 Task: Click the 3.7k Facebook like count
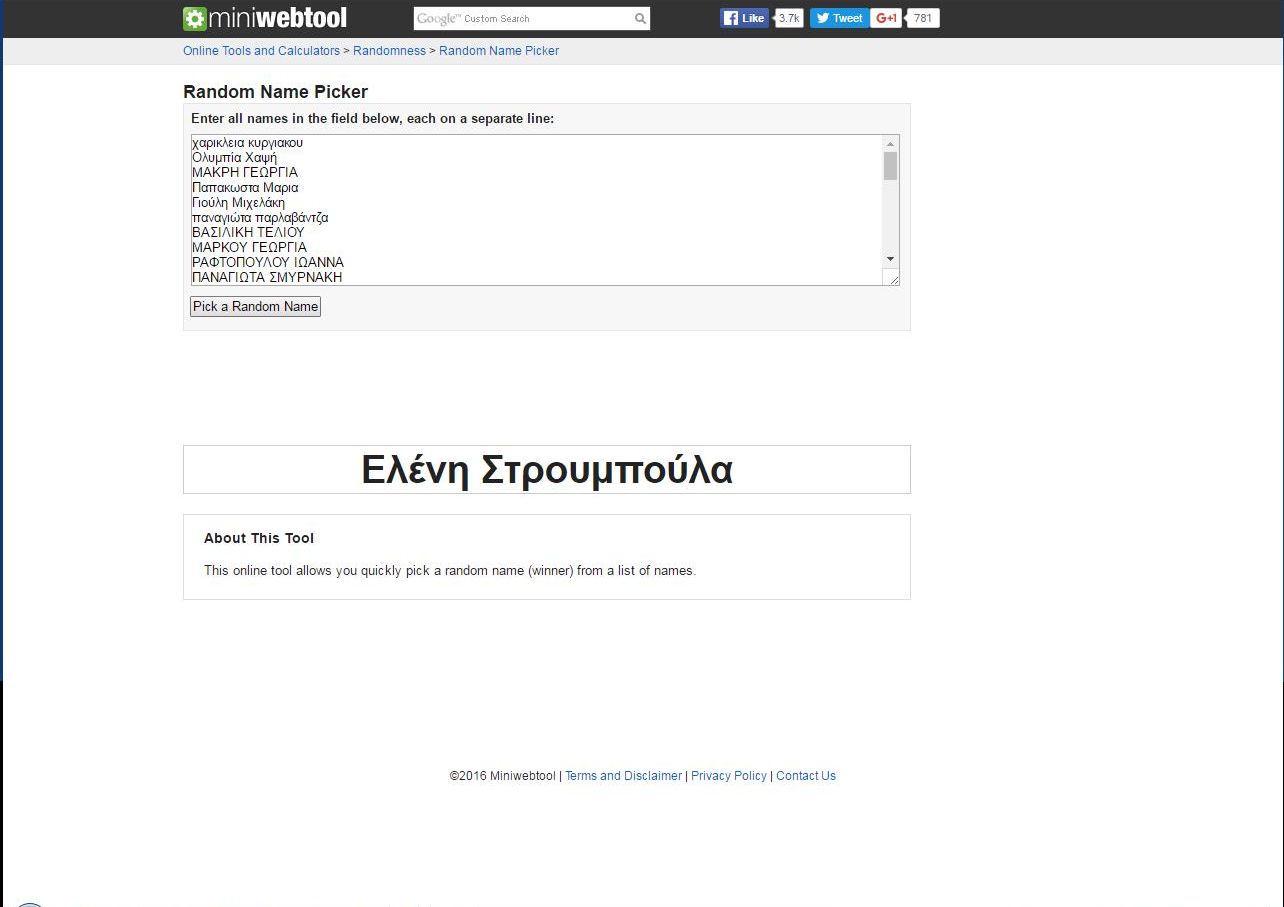click(789, 18)
